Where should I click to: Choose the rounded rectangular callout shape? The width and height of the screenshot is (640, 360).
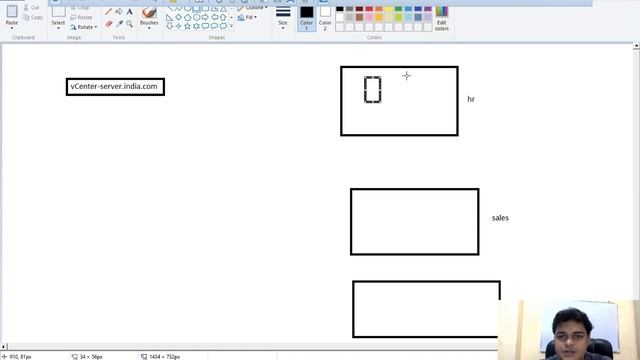pyautogui.click(x=205, y=26)
